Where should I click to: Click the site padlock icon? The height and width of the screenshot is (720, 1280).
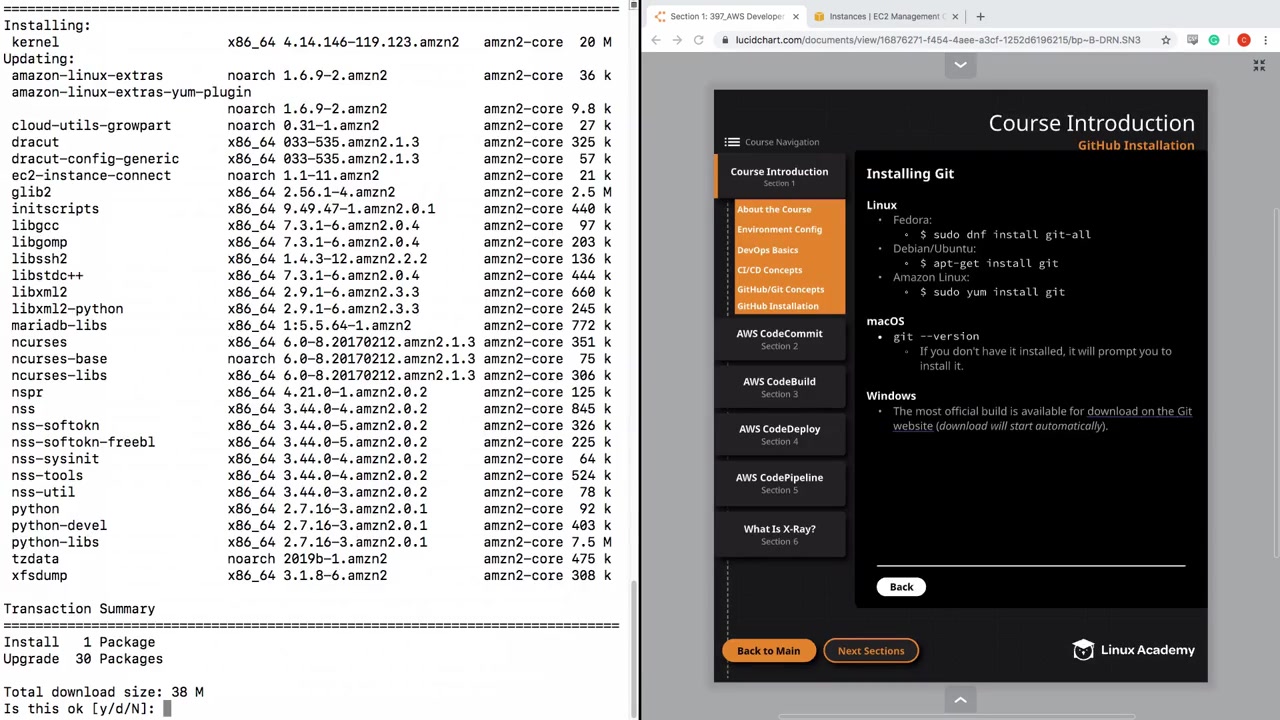point(726,40)
